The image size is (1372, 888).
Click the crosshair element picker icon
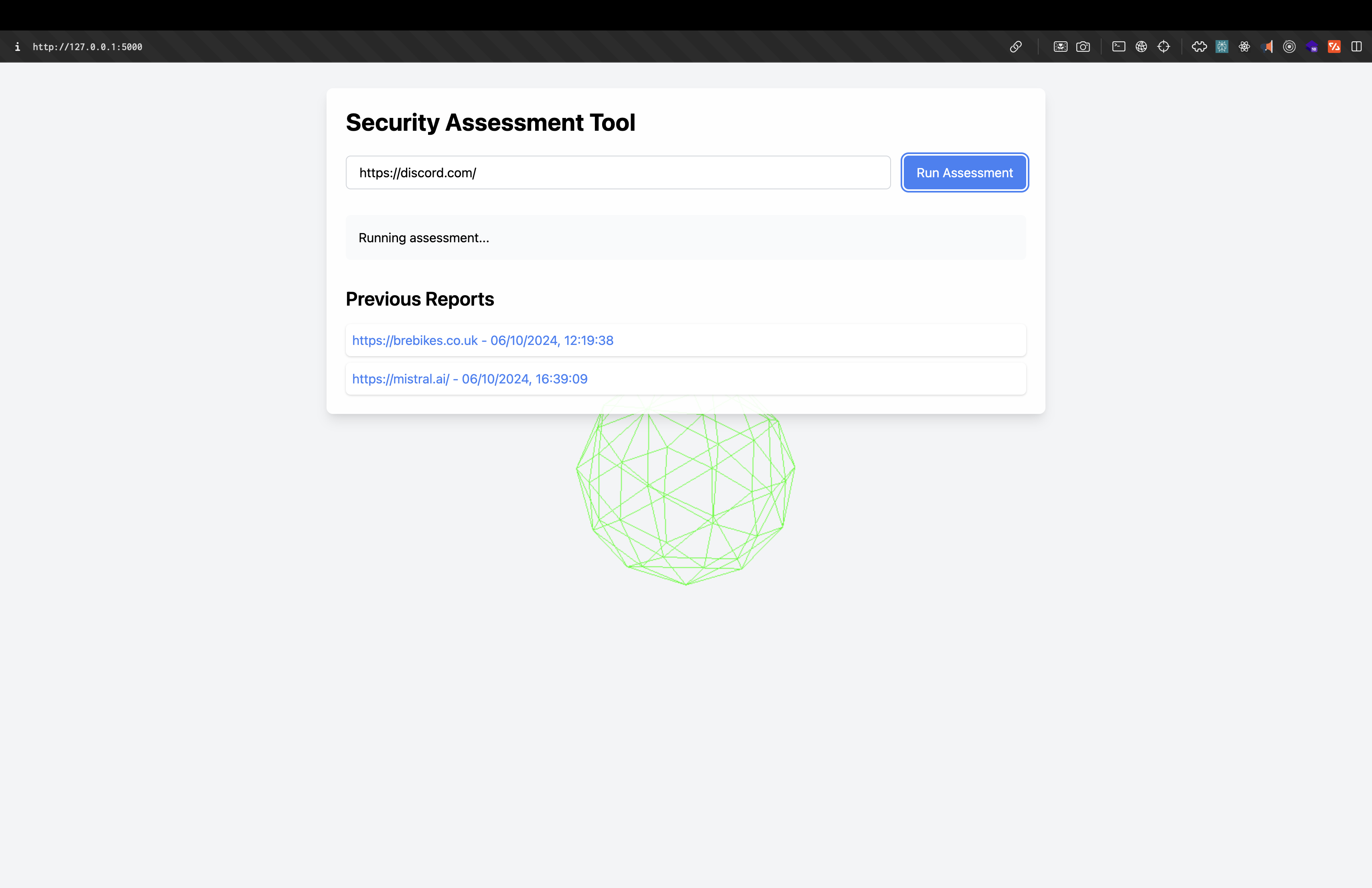[x=1163, y=47]
